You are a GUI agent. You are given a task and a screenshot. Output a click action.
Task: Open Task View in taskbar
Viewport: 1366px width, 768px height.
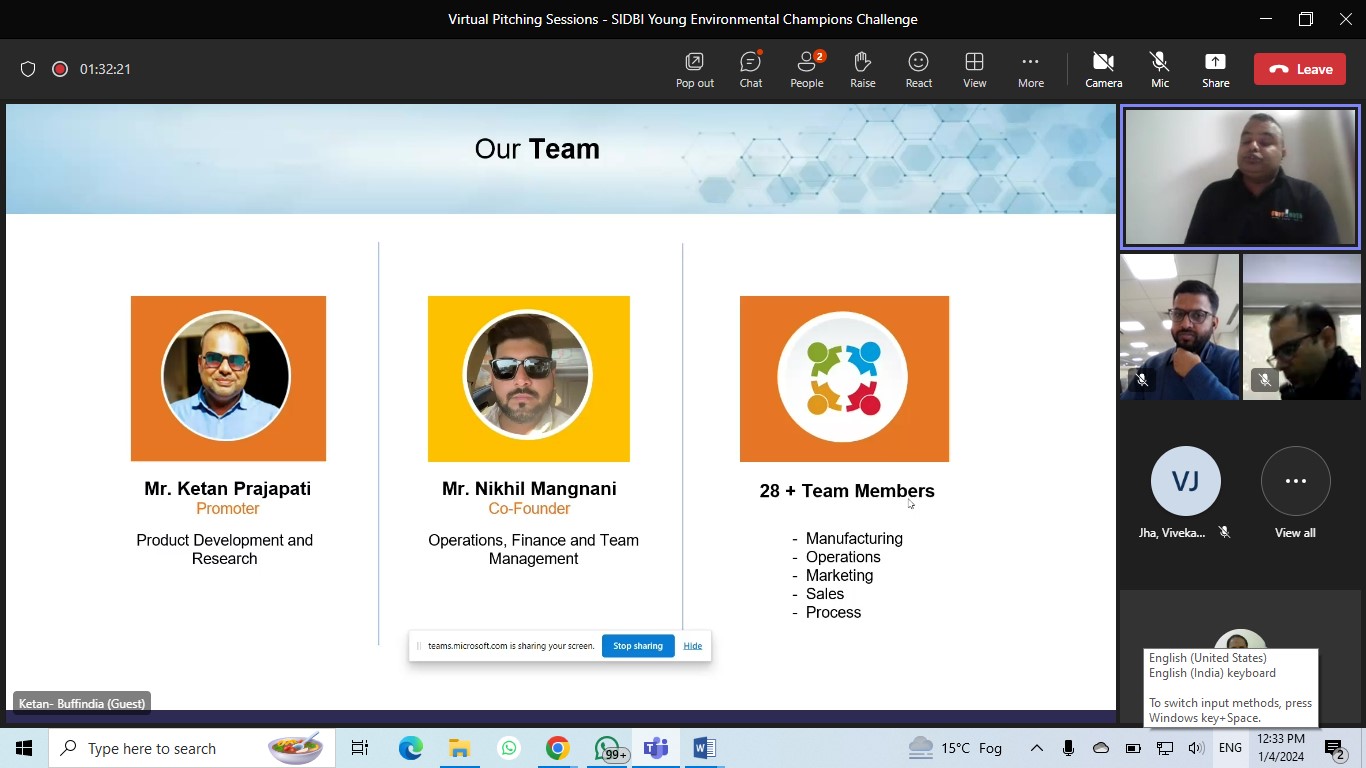pos(360,748)
